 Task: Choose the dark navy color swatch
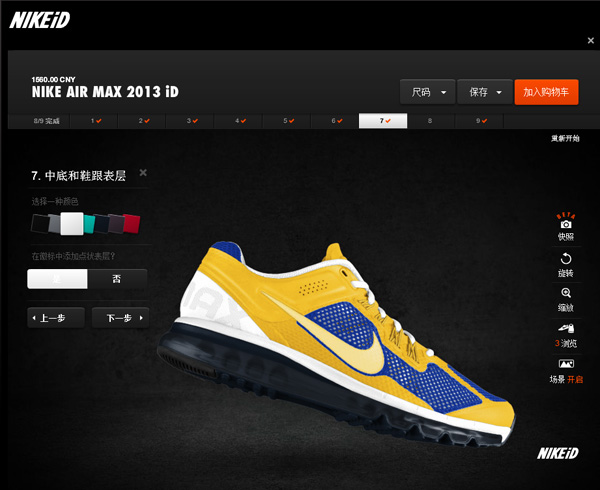[102, 224]
